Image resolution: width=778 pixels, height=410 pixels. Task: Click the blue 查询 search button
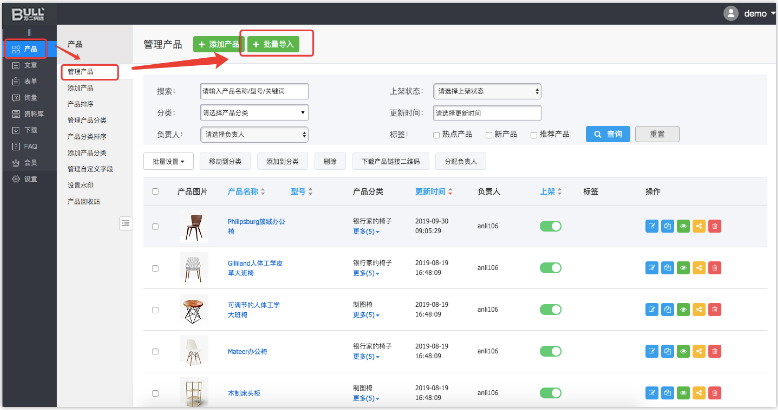[x=608, y=133]
